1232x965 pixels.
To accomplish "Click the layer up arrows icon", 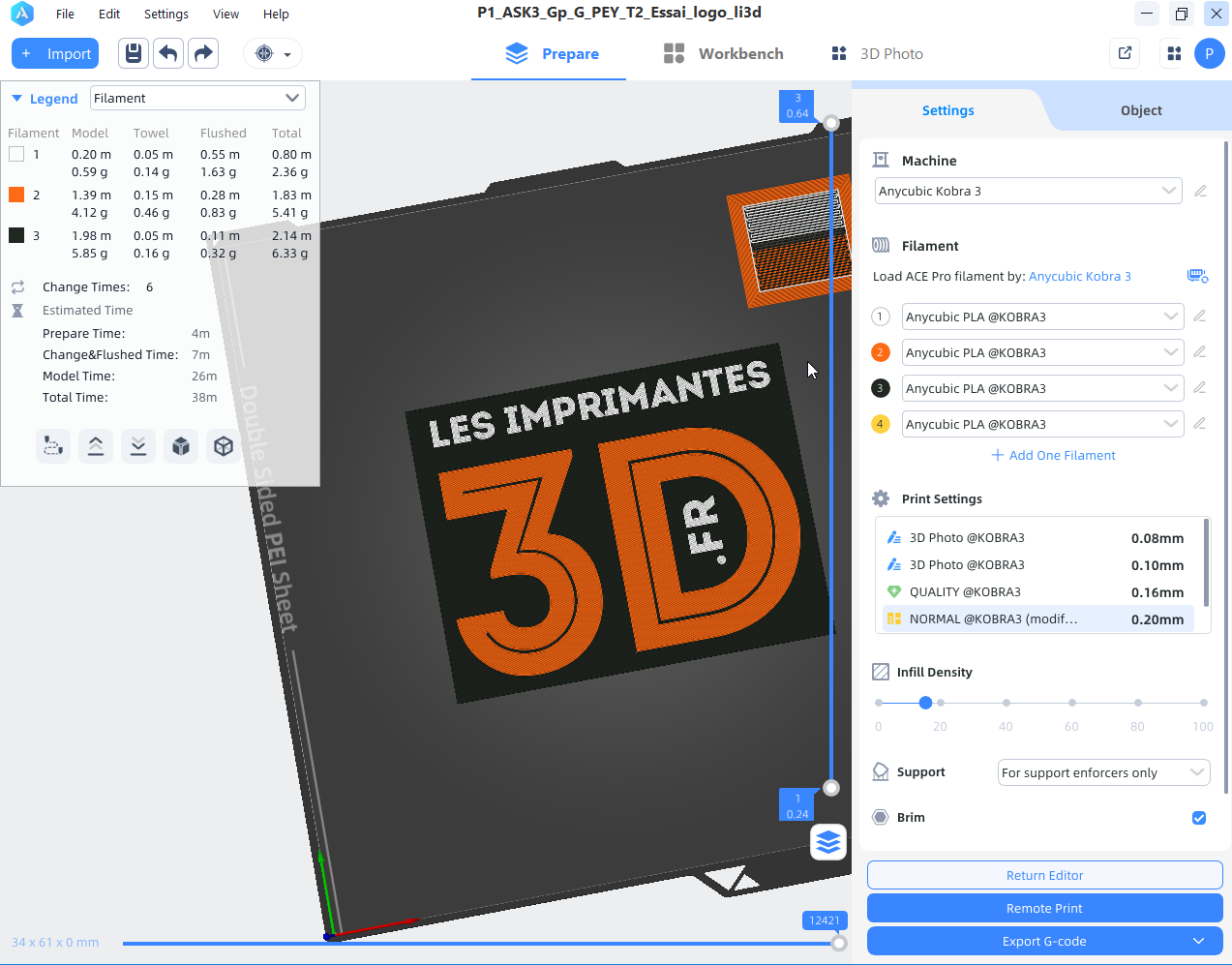I will pos(96,446).
